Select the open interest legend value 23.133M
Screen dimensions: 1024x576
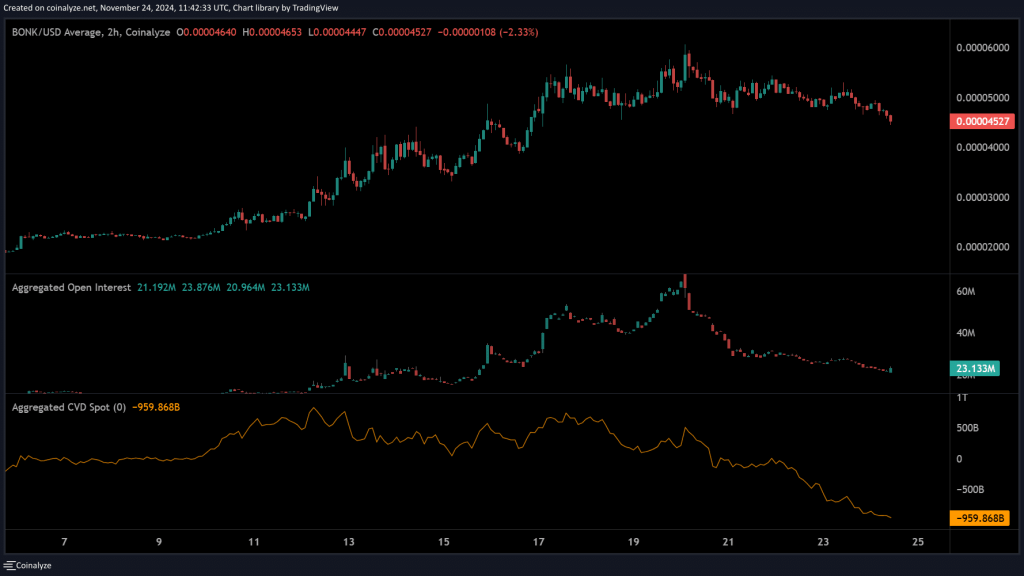(x=290, y=287)
